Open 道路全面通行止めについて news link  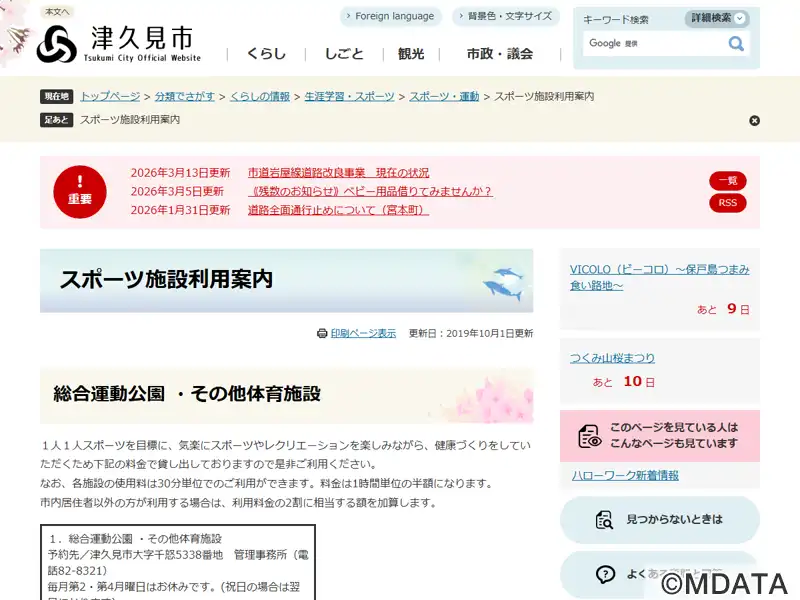[x=338, y=210]
